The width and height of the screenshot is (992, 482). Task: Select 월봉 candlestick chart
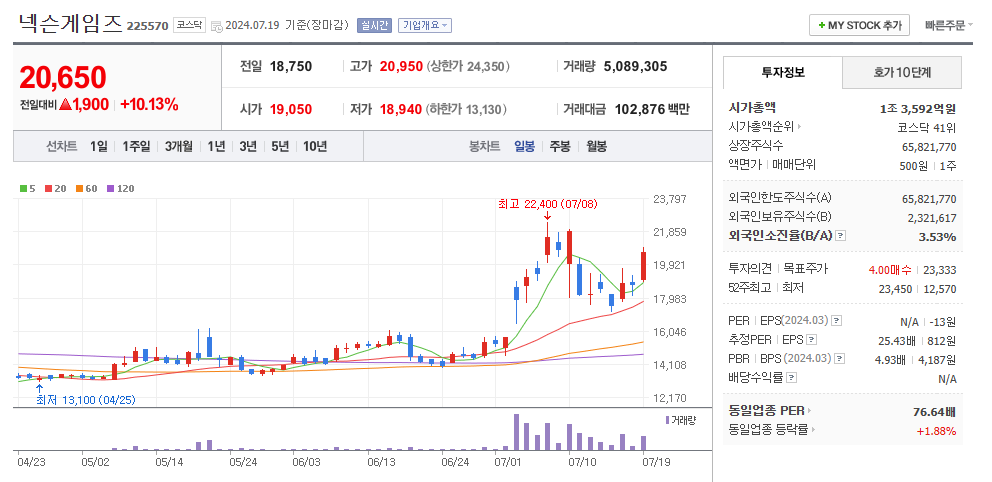596,146
